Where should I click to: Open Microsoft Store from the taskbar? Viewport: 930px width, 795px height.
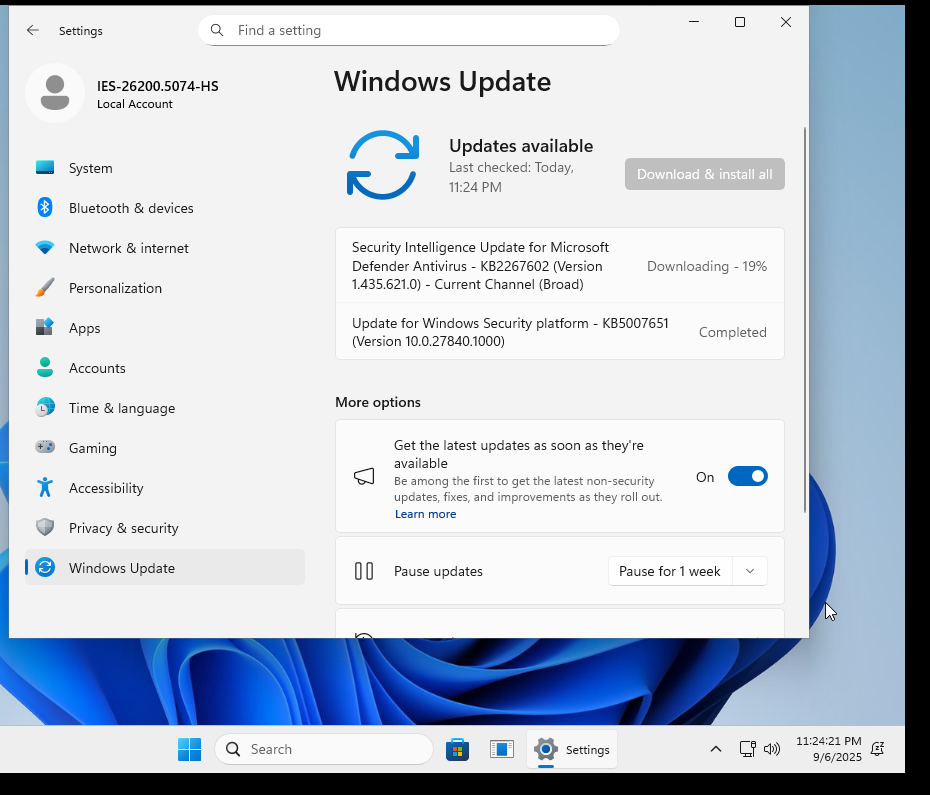click(x=457, y=749)
